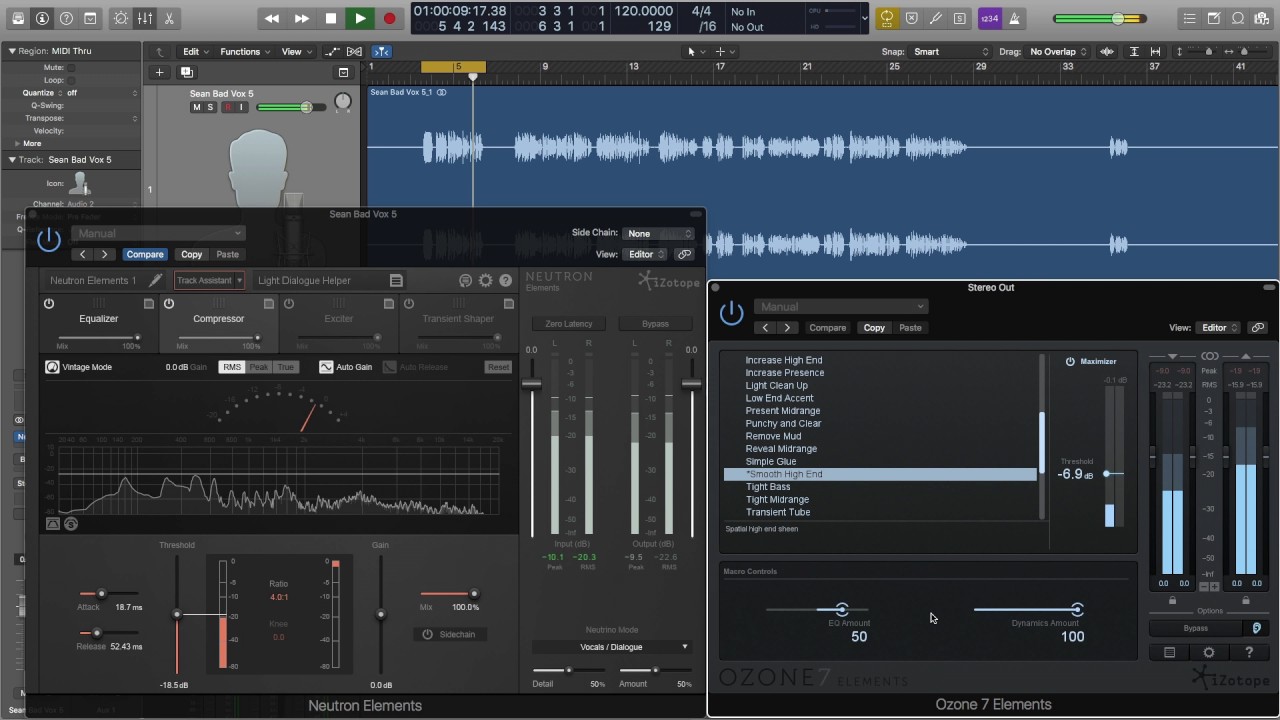The height and width of the screenshot is (720, 1280).
Task: Open the Media Browser icon
Action: (1262, 18)
